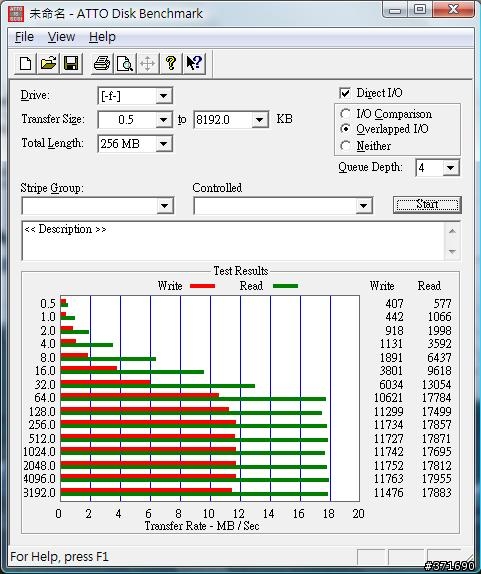Screen dimensions: 481x574
Task: Open the File menu
Action: 24,37
